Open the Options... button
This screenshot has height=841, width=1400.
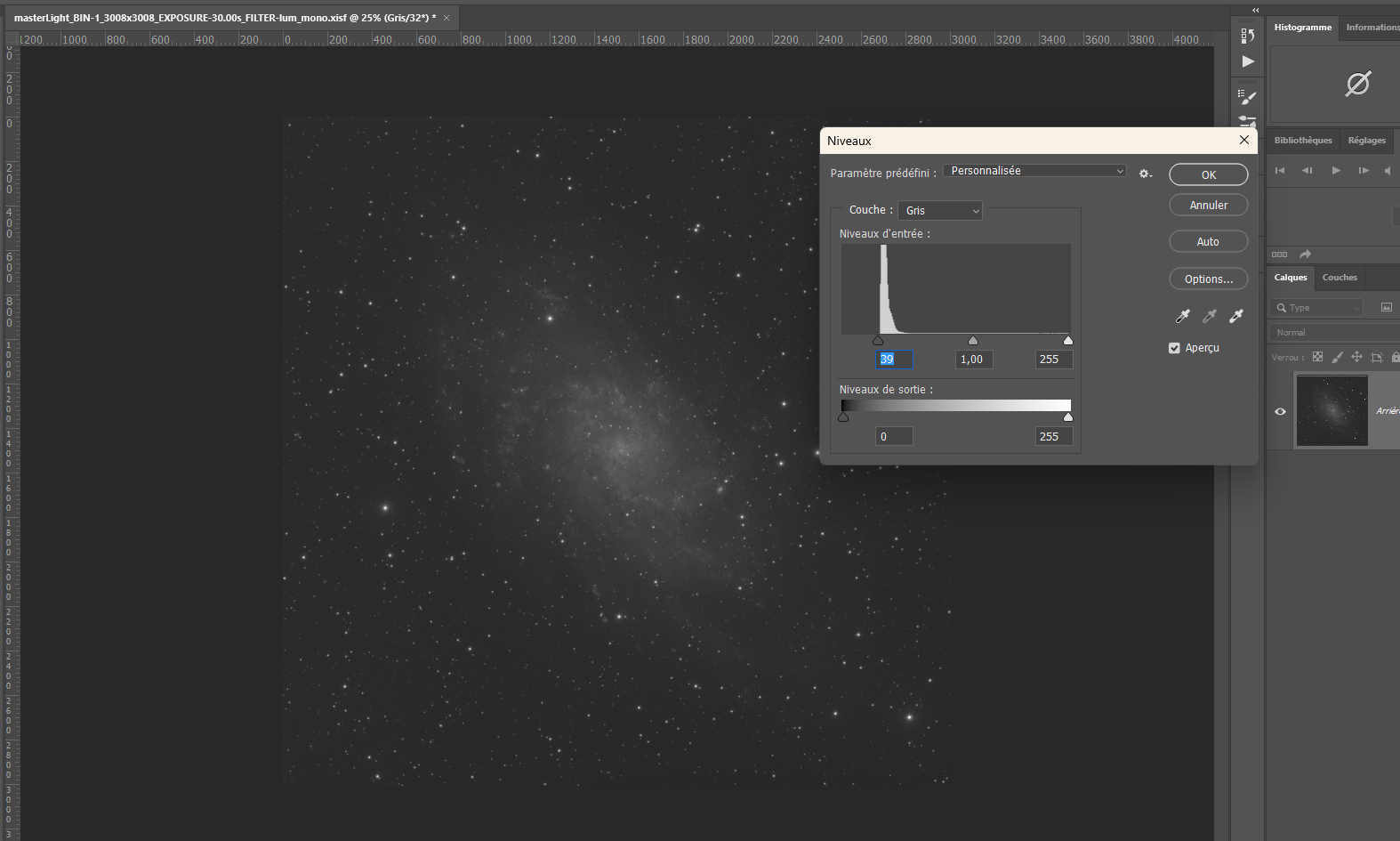(1209, 279)
